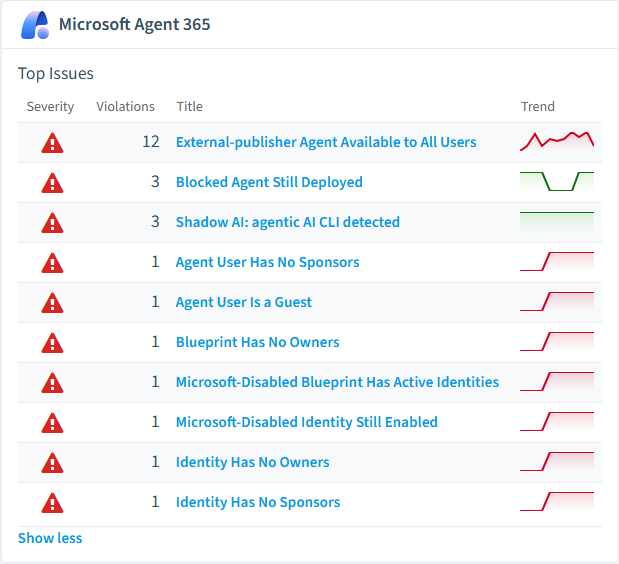The height and width of the screenshot is (564, 619).
Task: Open the Identity Has No Sponsors issue
Action: tap(258, 502)
